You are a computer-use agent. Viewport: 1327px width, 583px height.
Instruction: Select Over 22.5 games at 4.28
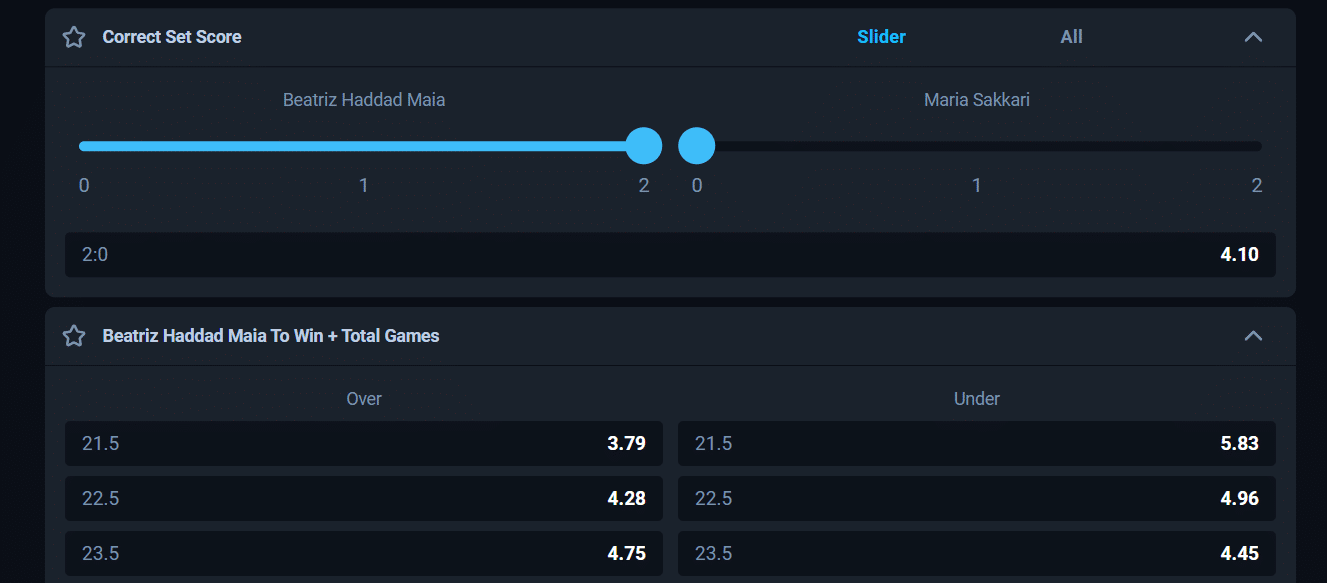pos(364,498)
